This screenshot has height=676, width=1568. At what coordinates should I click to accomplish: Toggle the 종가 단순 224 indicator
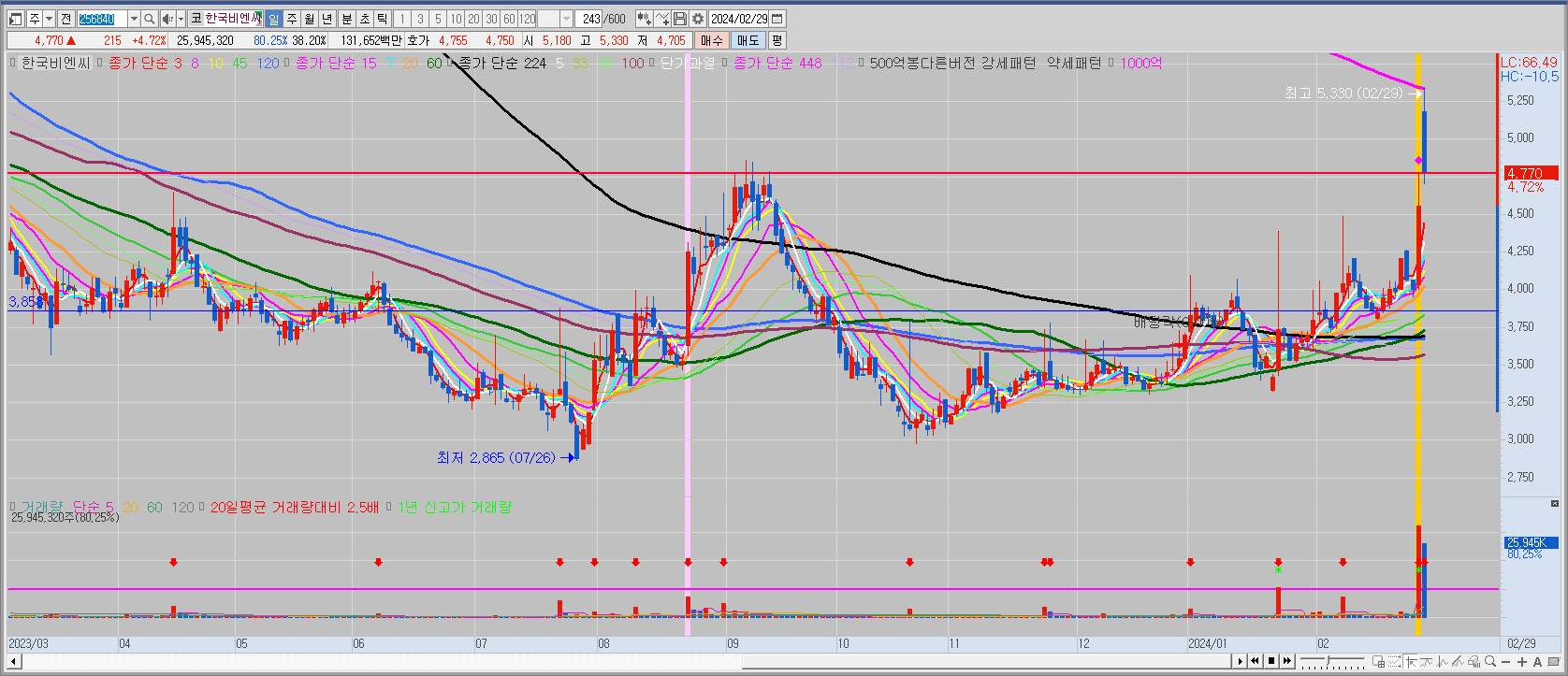click(451, 63)
